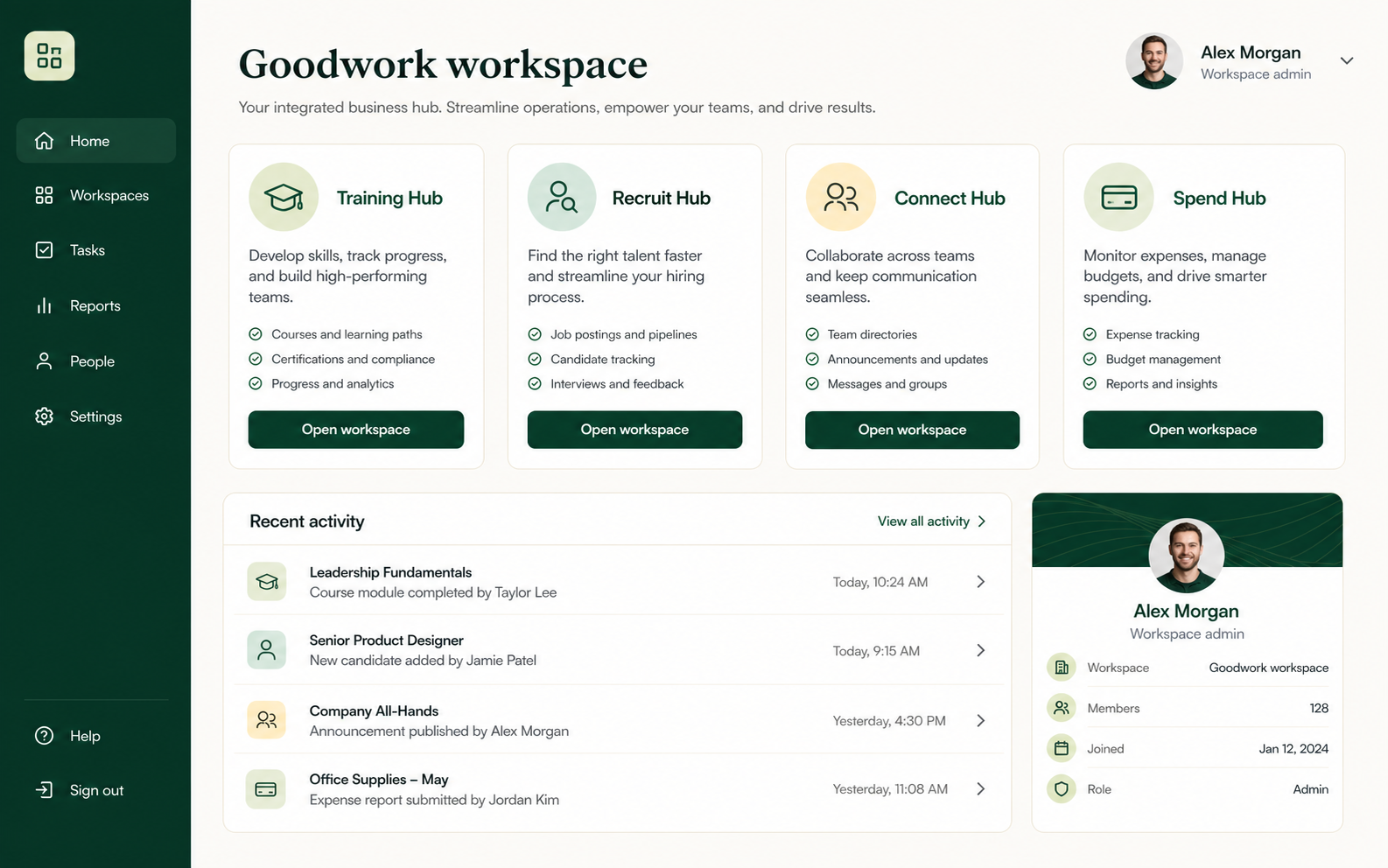Click checkmark beside Candidate tracking
Screen dimensions: 1388x868
point(535,359)
